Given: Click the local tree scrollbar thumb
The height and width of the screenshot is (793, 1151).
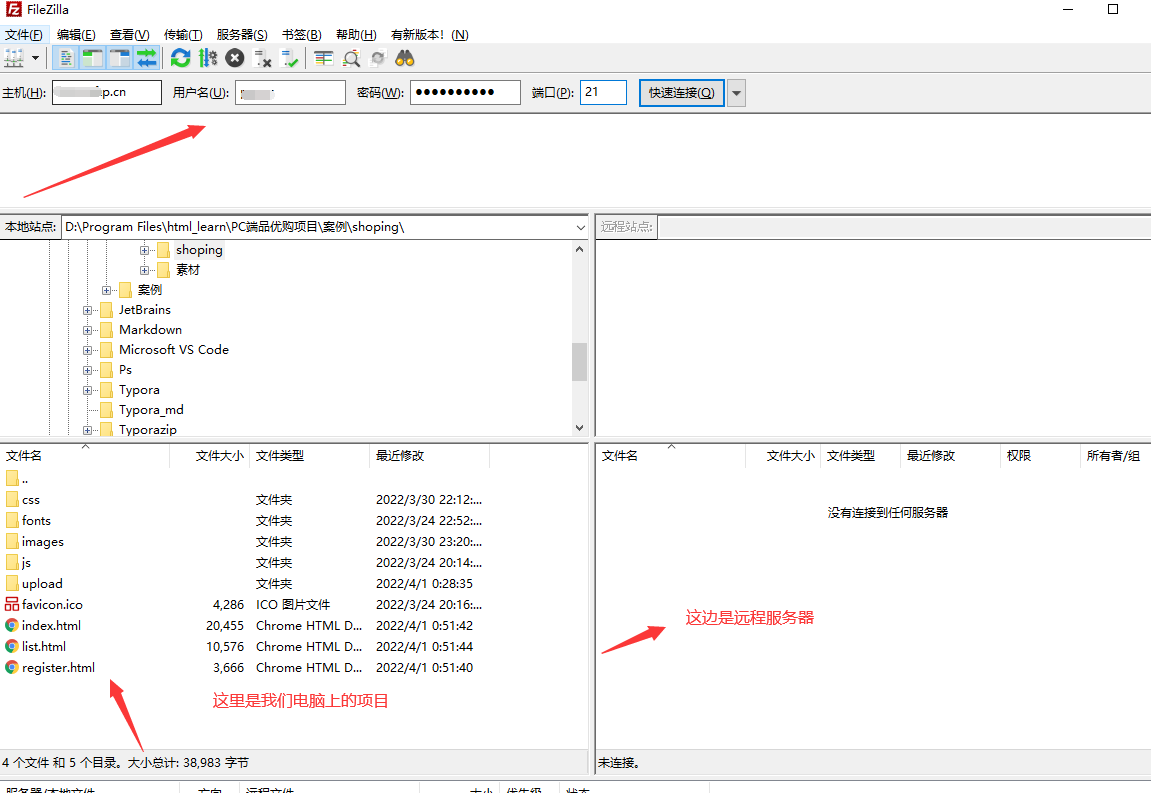Looking at the screenshot, I should [x=580, y=361].
